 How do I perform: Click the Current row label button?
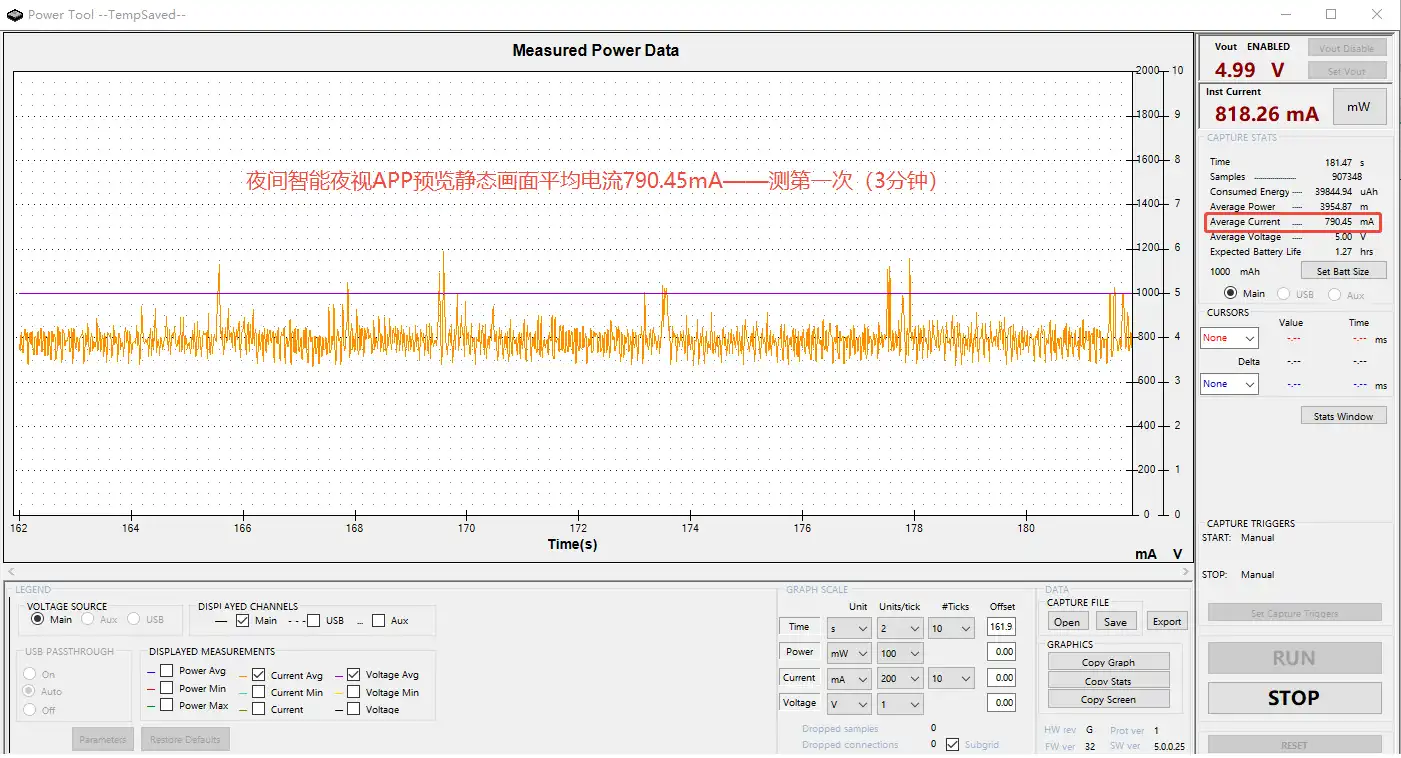point(799,678)
